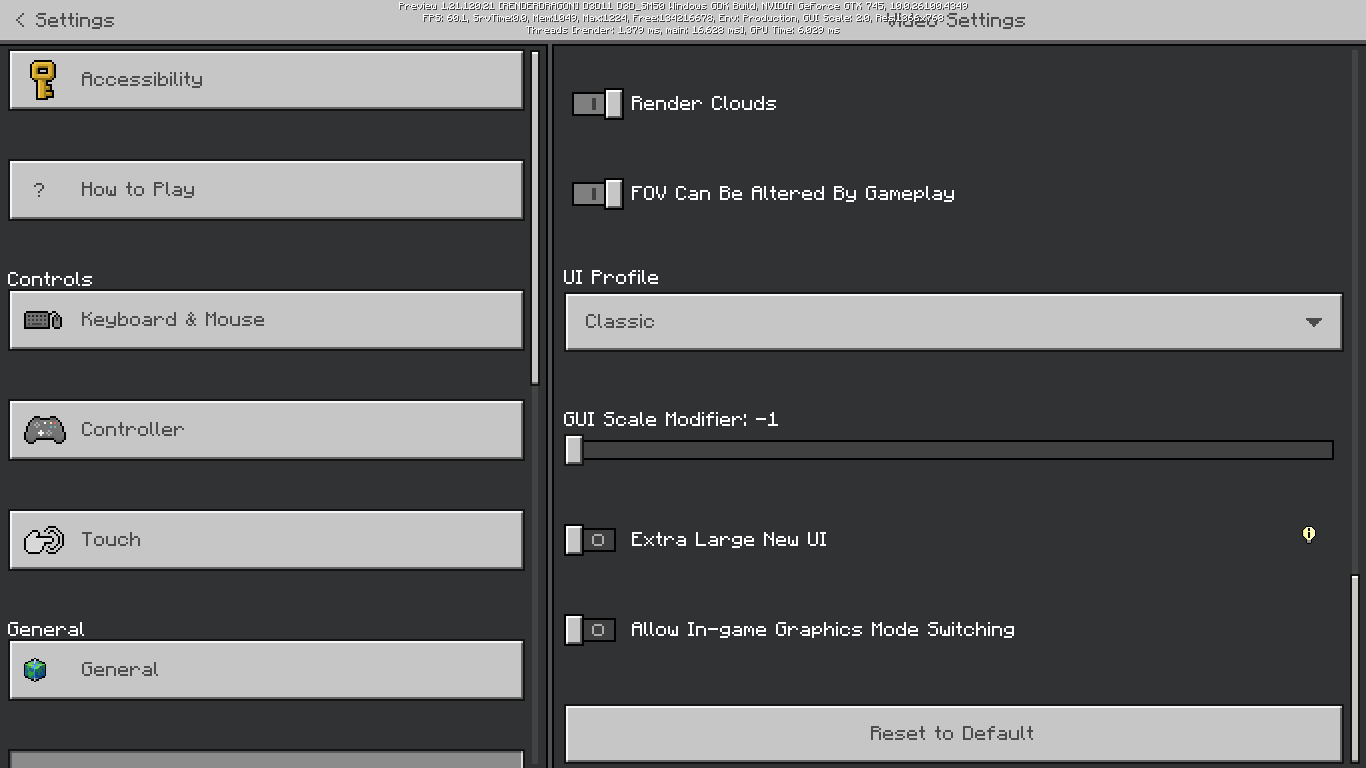Toggle FOV Can Be Altered By Gameplay
1366x768 pixels.
point(598,194)
